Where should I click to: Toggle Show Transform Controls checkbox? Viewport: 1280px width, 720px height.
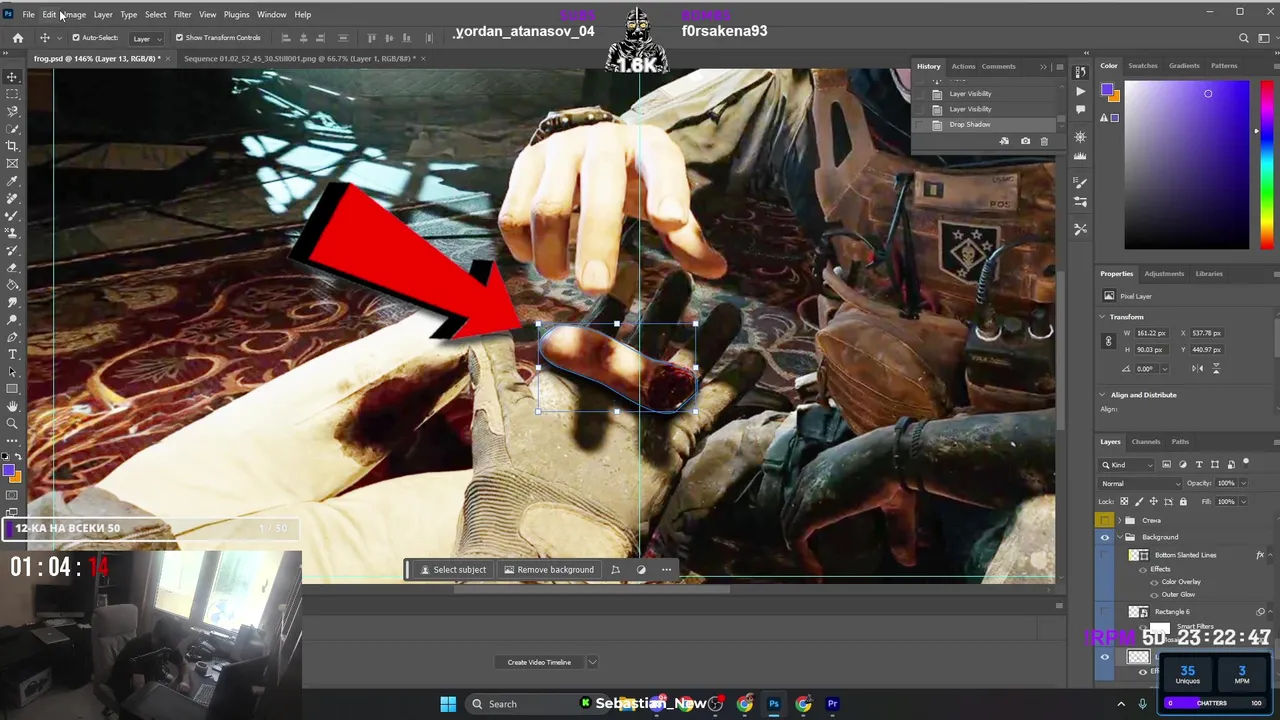179,38
